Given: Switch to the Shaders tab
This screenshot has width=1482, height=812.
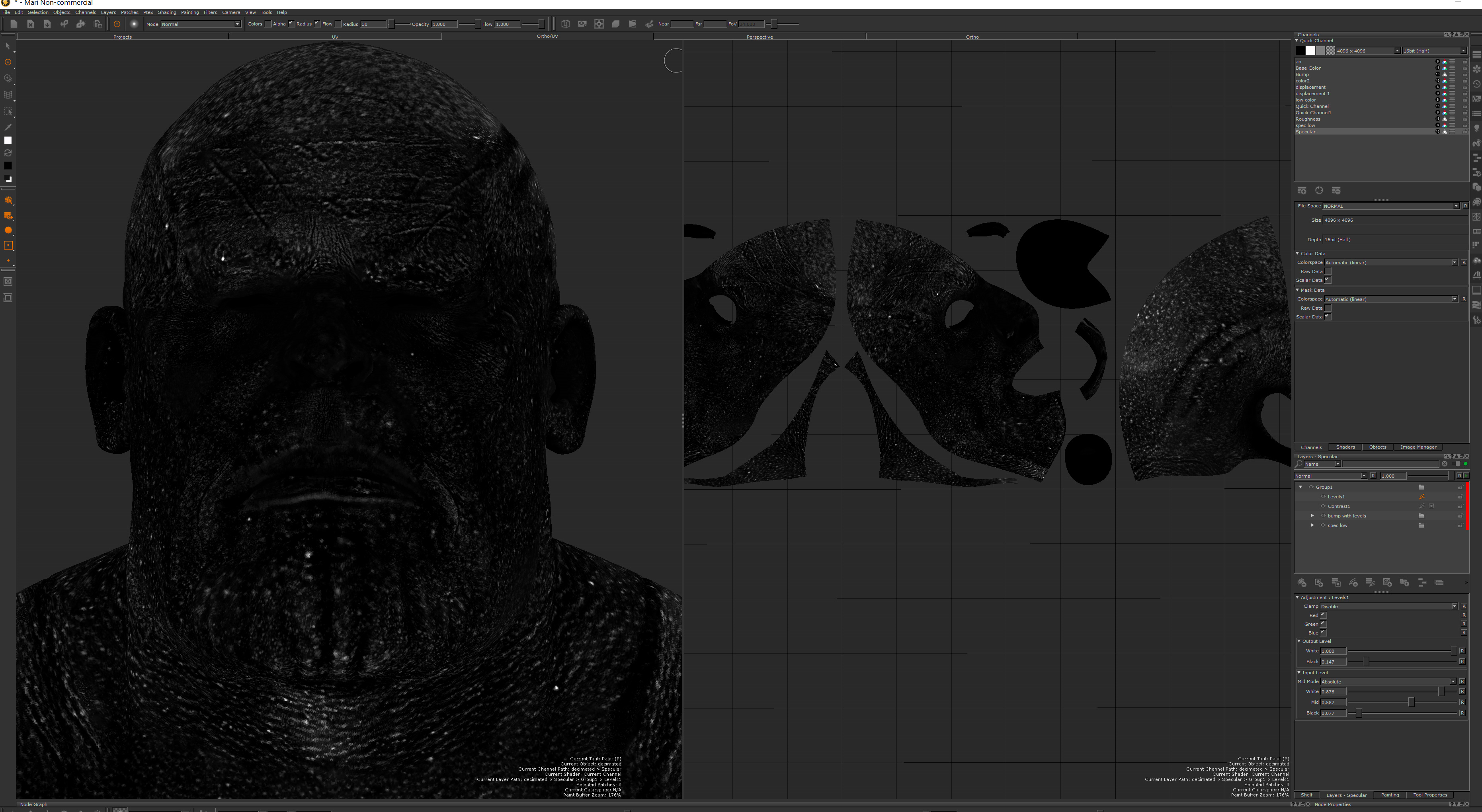Looking at the screenshot, I should click(x=1345, y=447).
